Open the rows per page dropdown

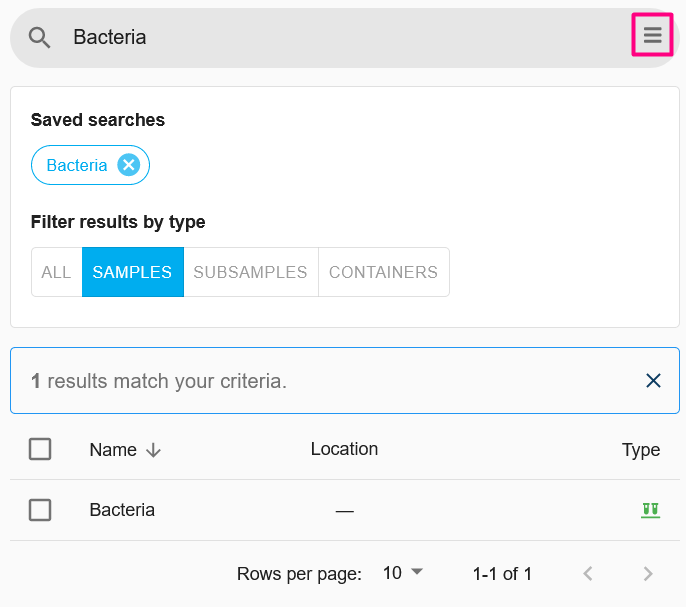coord(403,573)
